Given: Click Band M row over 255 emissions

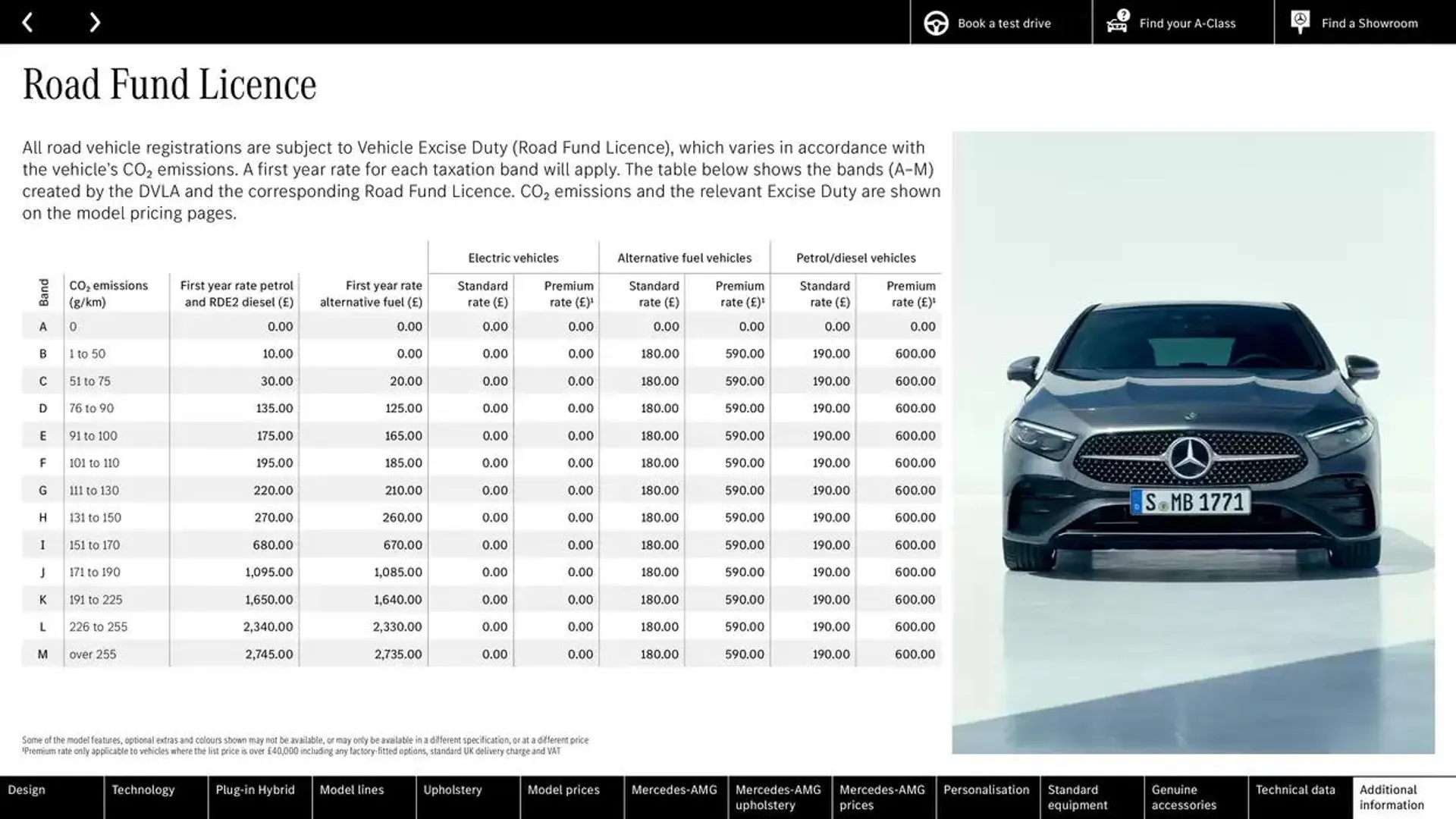Looking at the screenshot, I should click(485, 654).
